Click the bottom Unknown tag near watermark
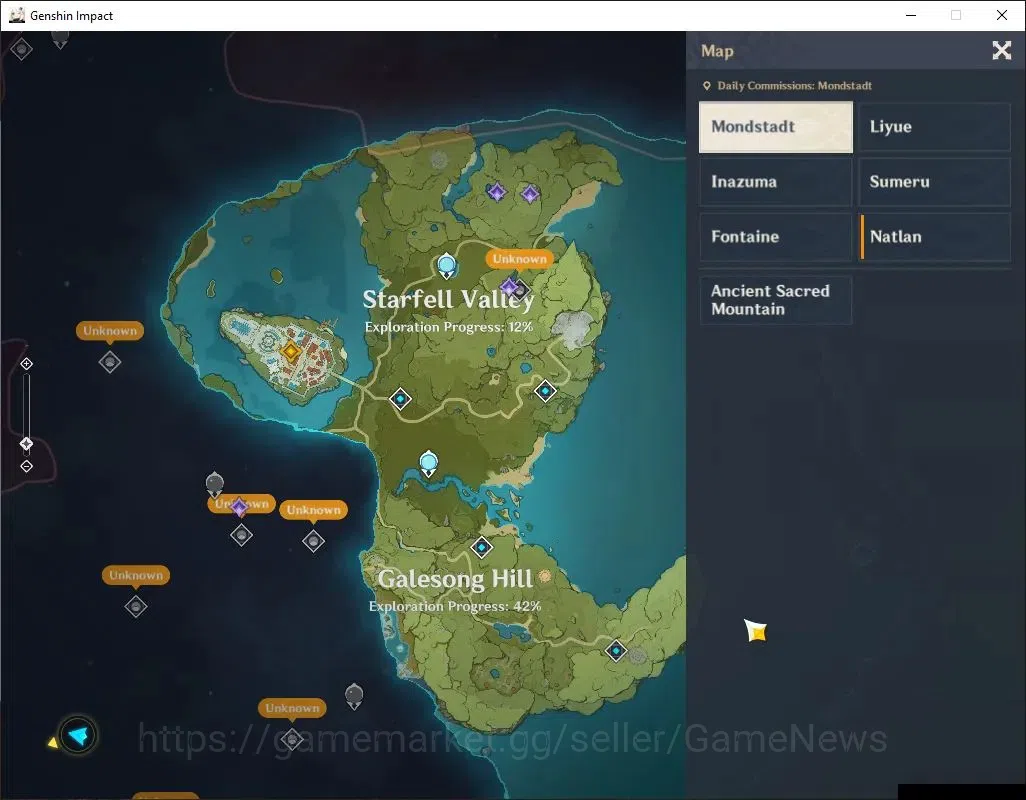The height and width of the screenshot is (800, 1026). [292, 708]
